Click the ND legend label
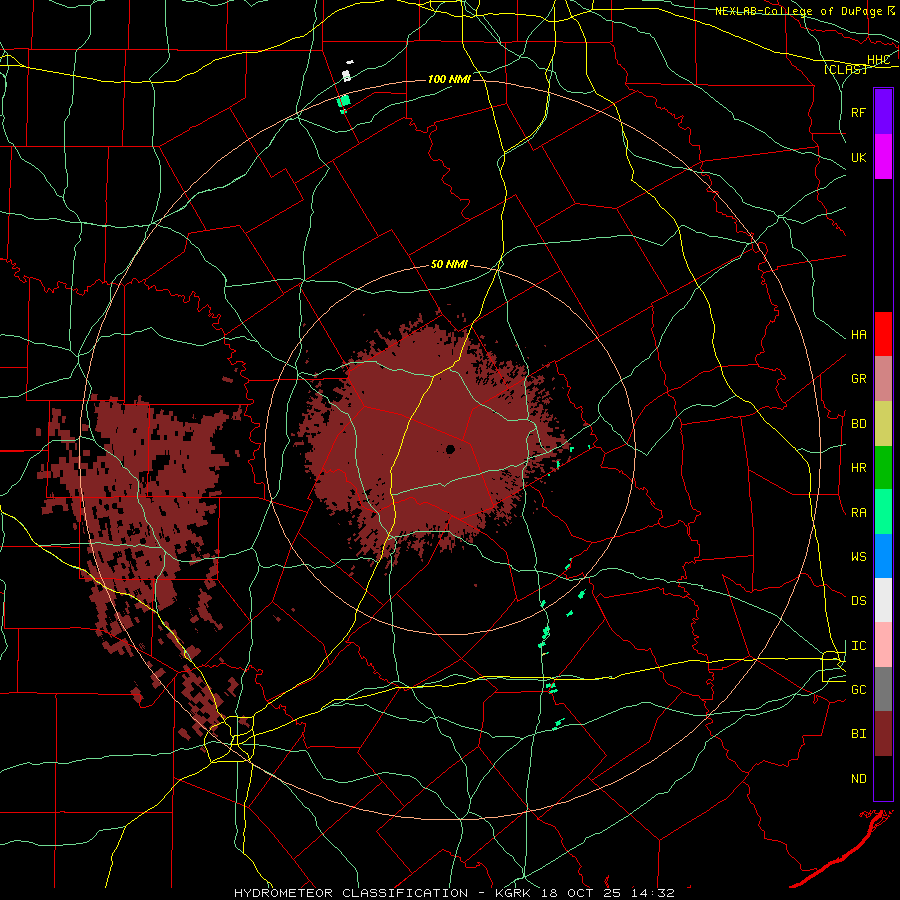The width and height of the screenshot is (900, 900). [859, 779]
